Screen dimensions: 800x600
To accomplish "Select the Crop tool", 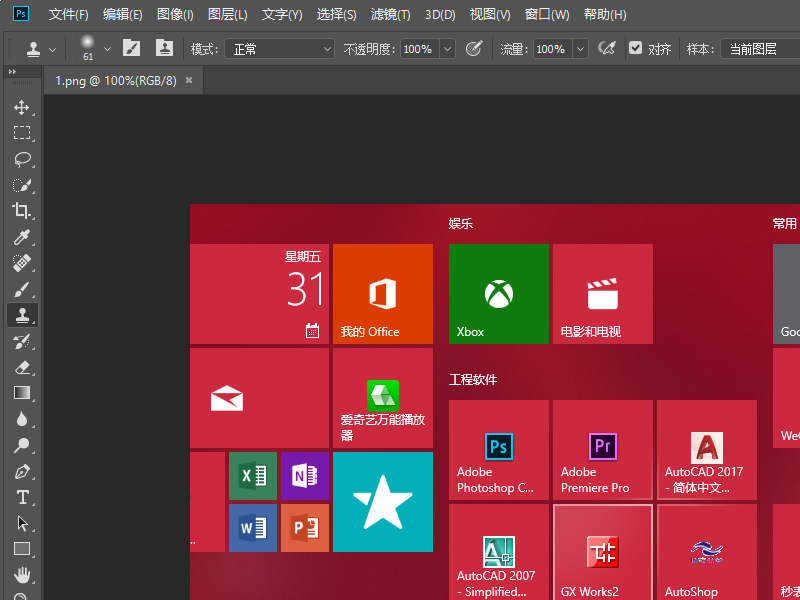I will pyautogui.click(x=21, y=211).
